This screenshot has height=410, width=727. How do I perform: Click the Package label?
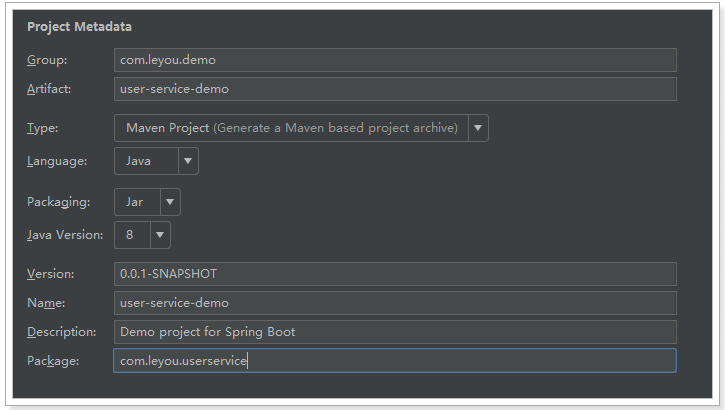(x=53, y=361)
